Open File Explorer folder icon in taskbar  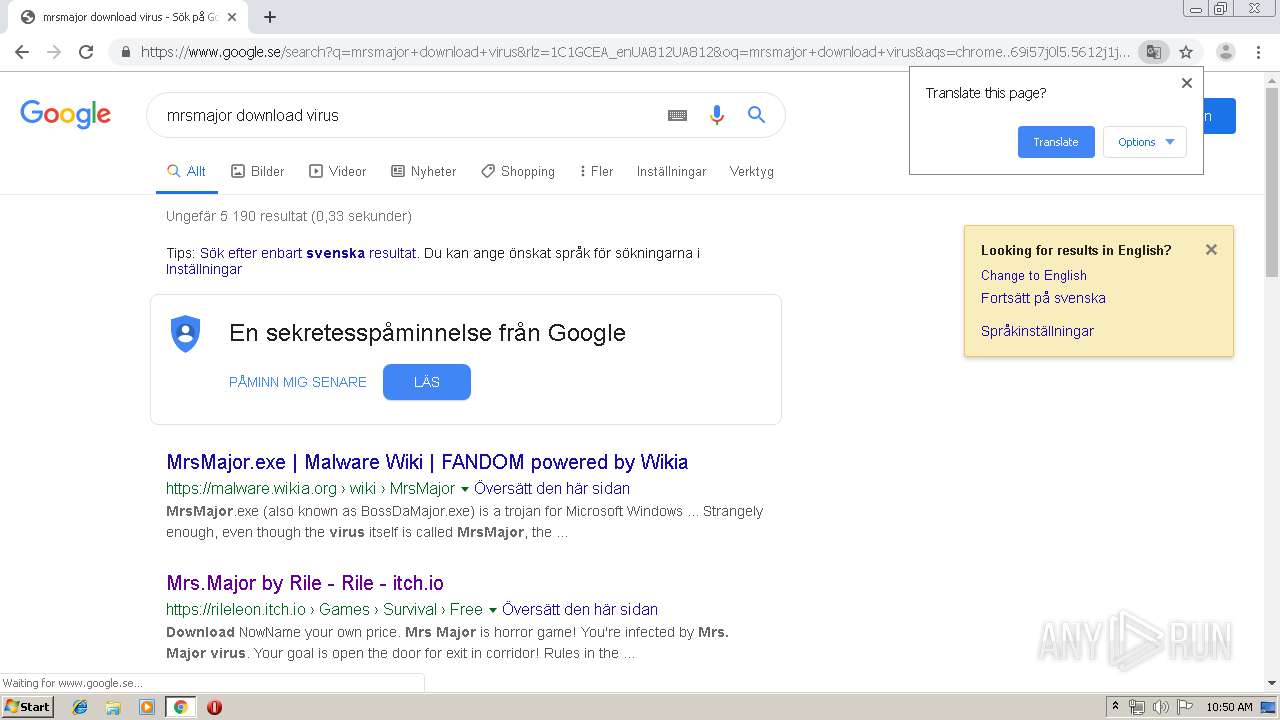[x=113, y=707]
